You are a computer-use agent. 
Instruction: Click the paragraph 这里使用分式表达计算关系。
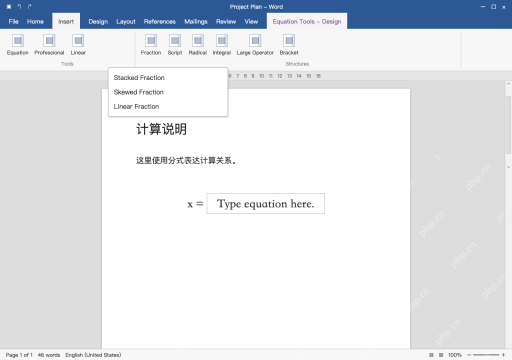point(186,161)
